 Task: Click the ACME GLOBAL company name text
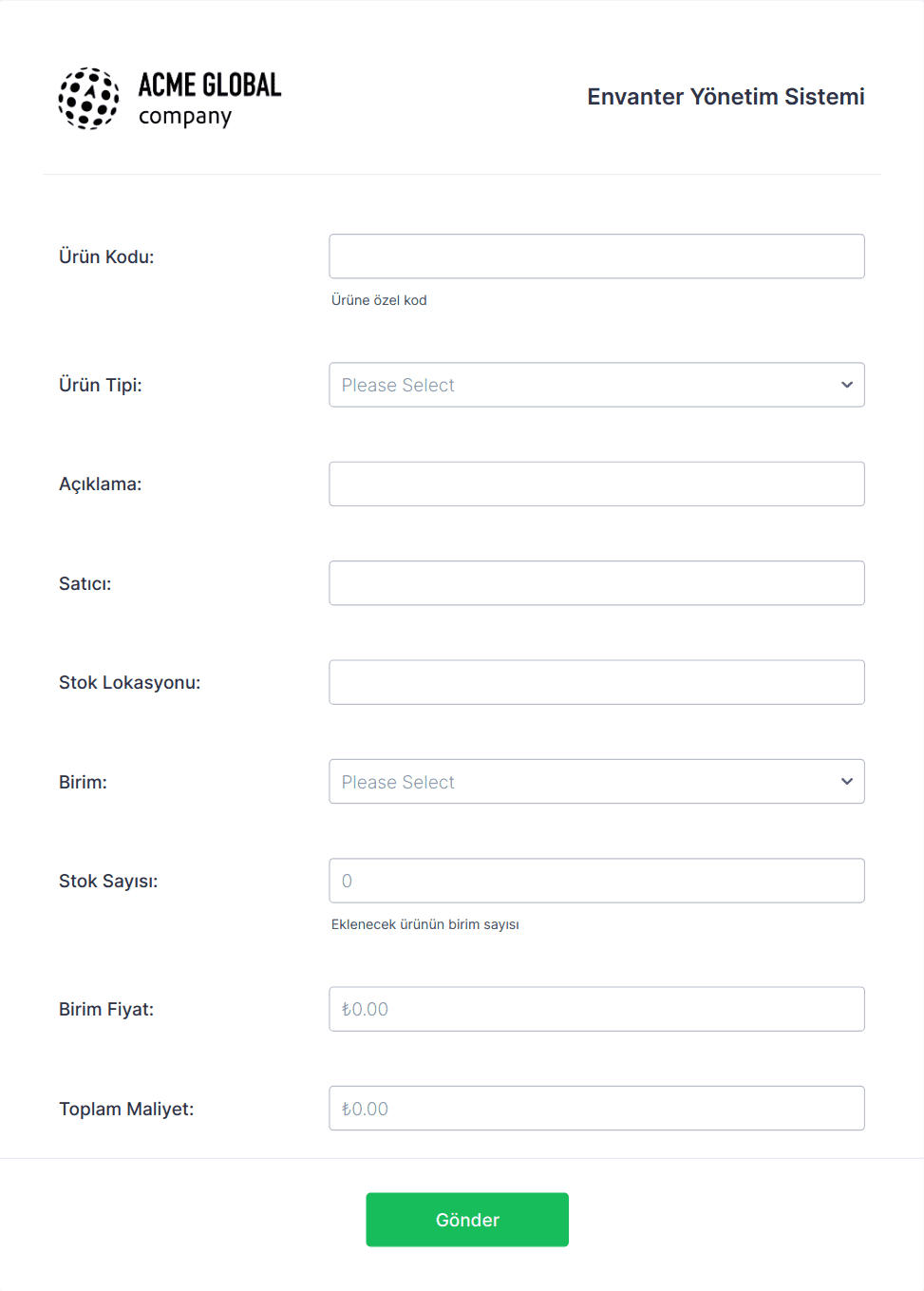(x=210, y=98)
